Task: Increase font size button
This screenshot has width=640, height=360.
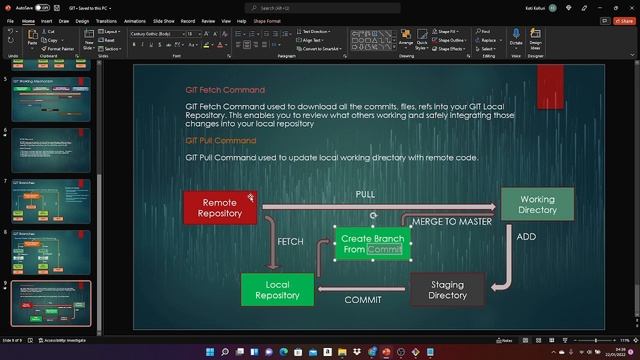Action: point(207,34)
